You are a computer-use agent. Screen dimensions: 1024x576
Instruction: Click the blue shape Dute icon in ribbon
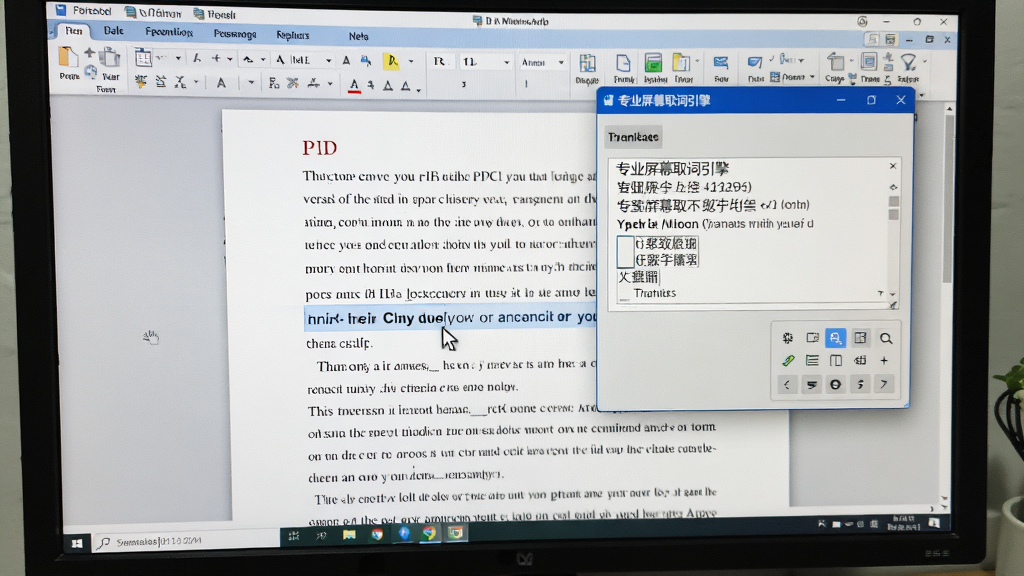tap(754, 63)
